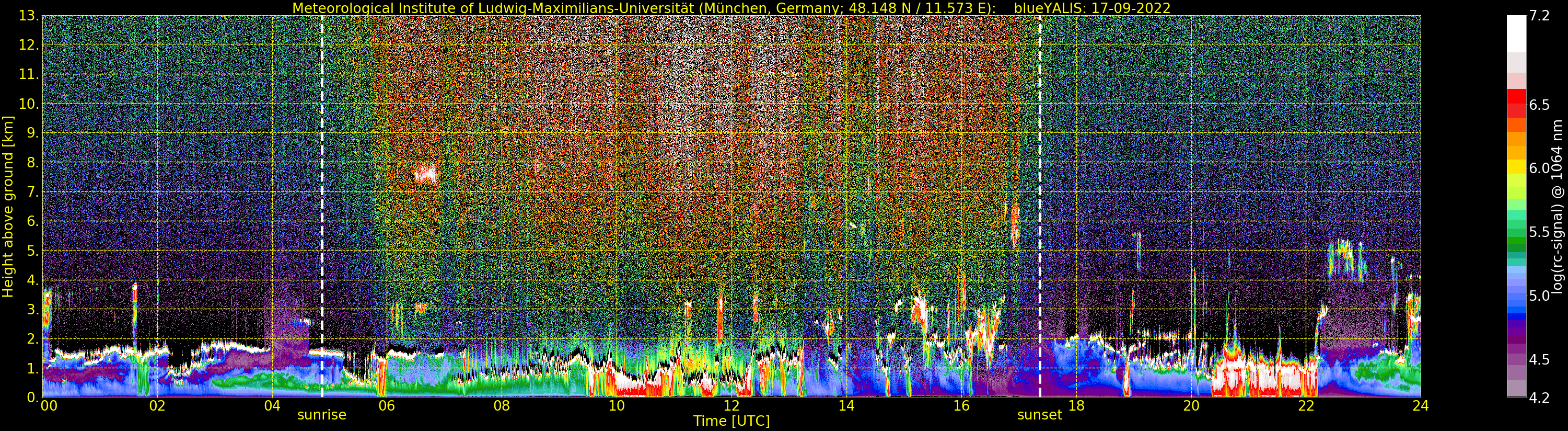
Task: Click the time axis tick '06'
Action: (387, 405)
